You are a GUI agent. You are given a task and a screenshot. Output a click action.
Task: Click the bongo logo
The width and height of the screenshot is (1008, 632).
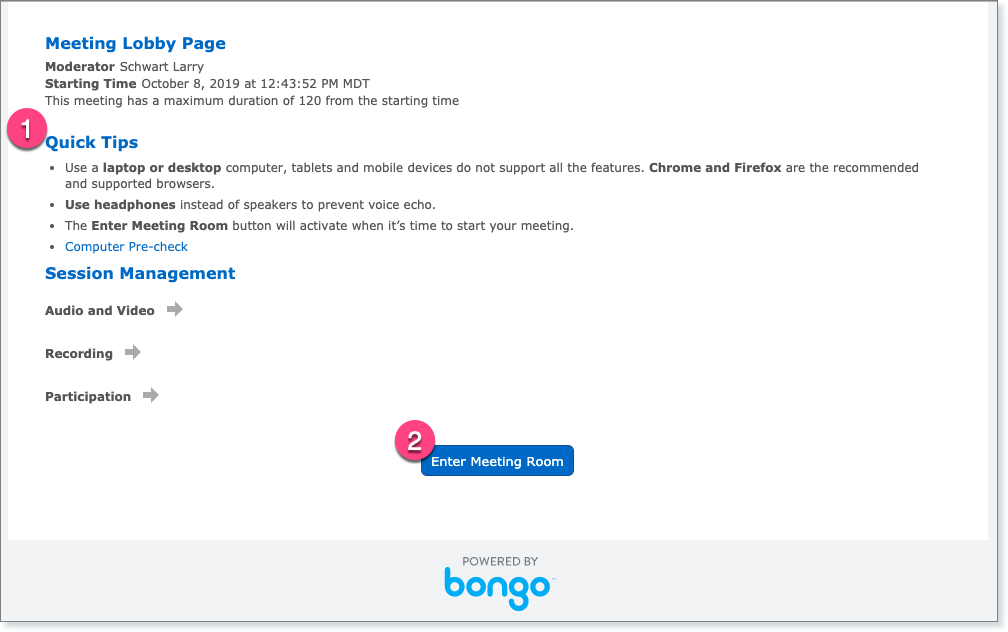(x=499, y=586)
